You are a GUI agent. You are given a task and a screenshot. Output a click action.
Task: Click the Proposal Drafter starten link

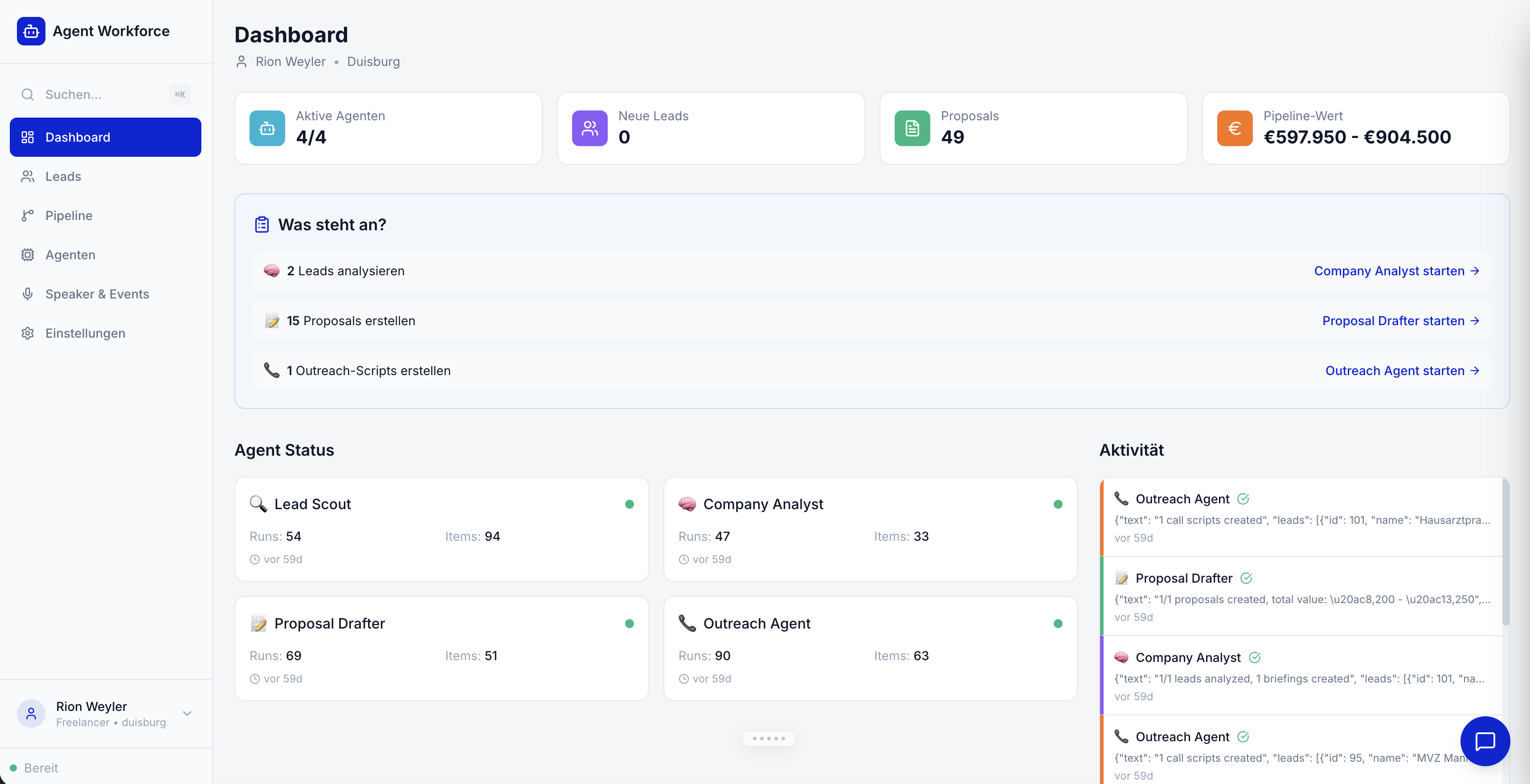pyautogui.click(x=1400, y=321)
